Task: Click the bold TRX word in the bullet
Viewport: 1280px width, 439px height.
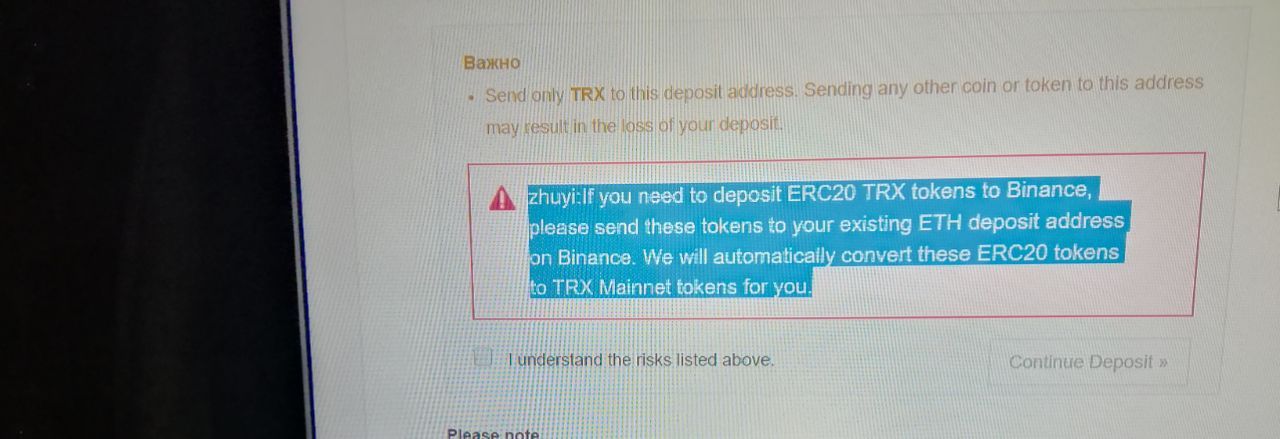Action: pyautogui.click(x=588, y=96)
